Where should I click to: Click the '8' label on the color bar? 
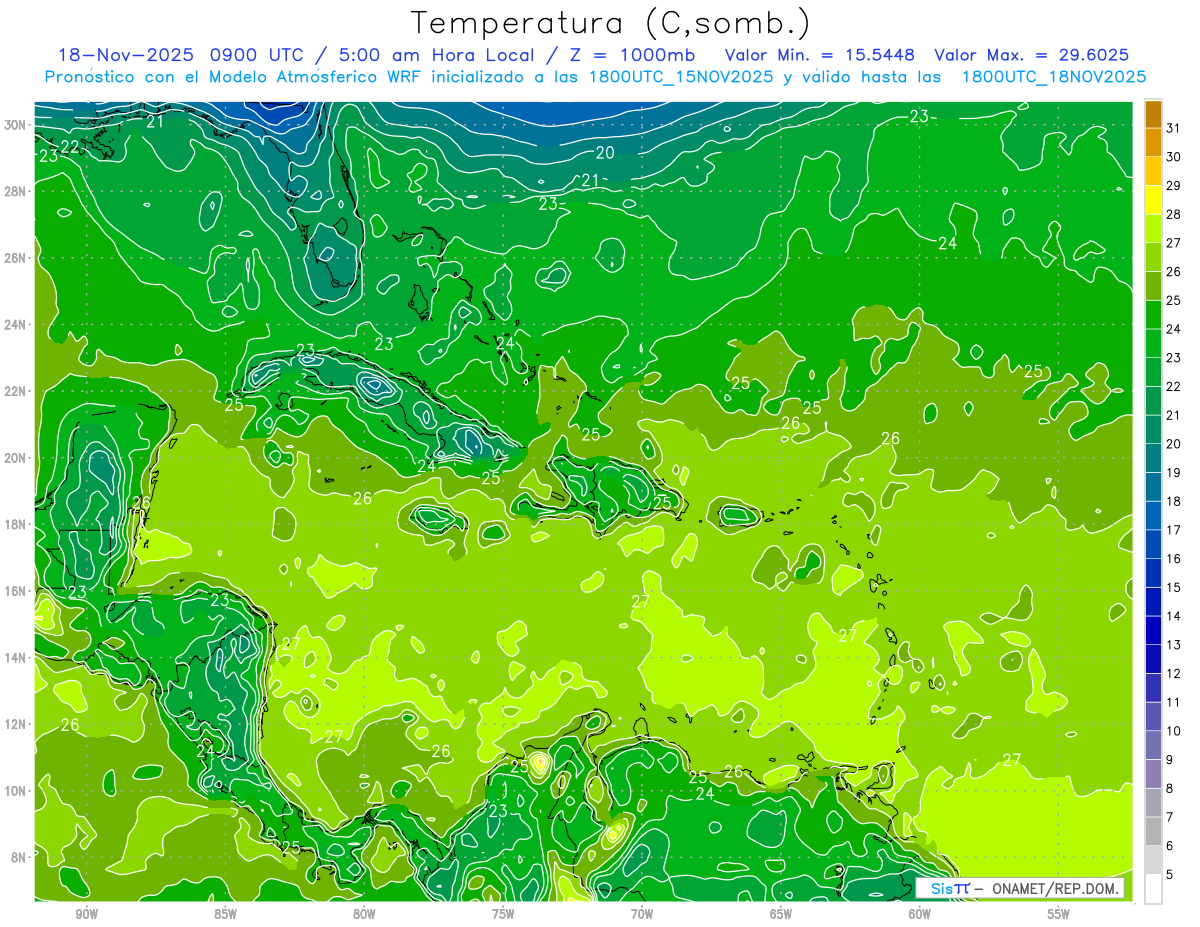[1171, 788]
